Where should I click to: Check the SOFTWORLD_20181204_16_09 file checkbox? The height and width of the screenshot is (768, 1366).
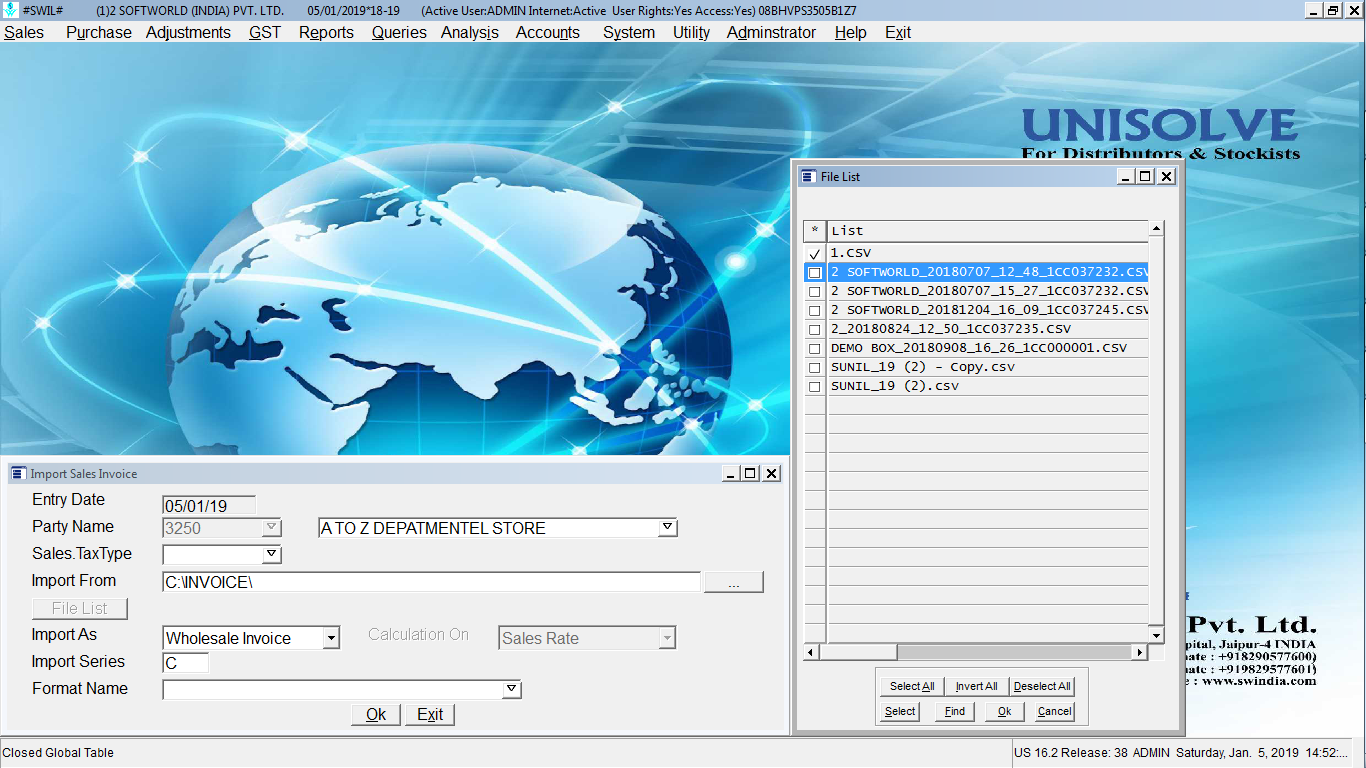pos(815,311)
